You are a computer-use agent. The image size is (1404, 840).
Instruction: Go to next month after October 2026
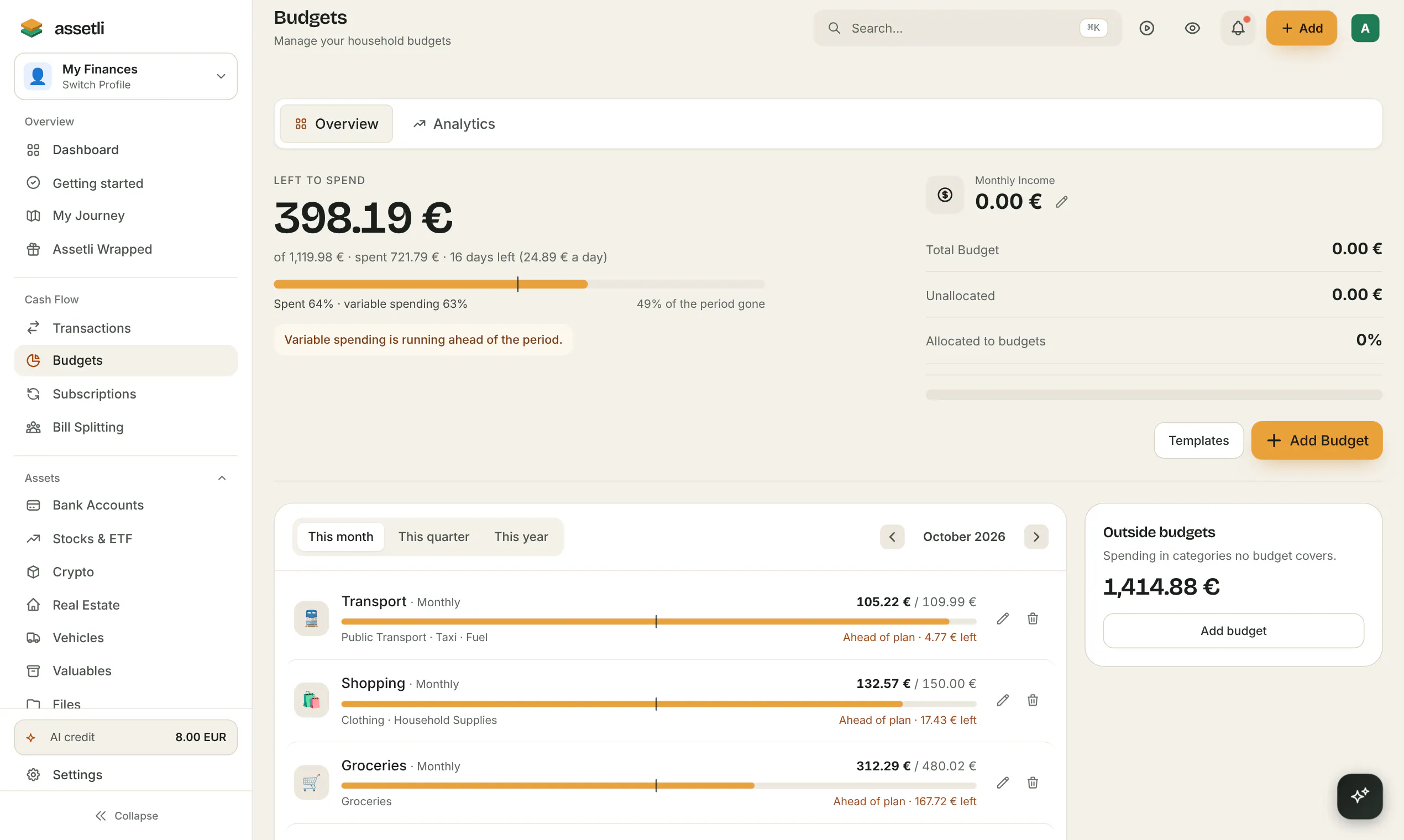(x=1036, y=537)
